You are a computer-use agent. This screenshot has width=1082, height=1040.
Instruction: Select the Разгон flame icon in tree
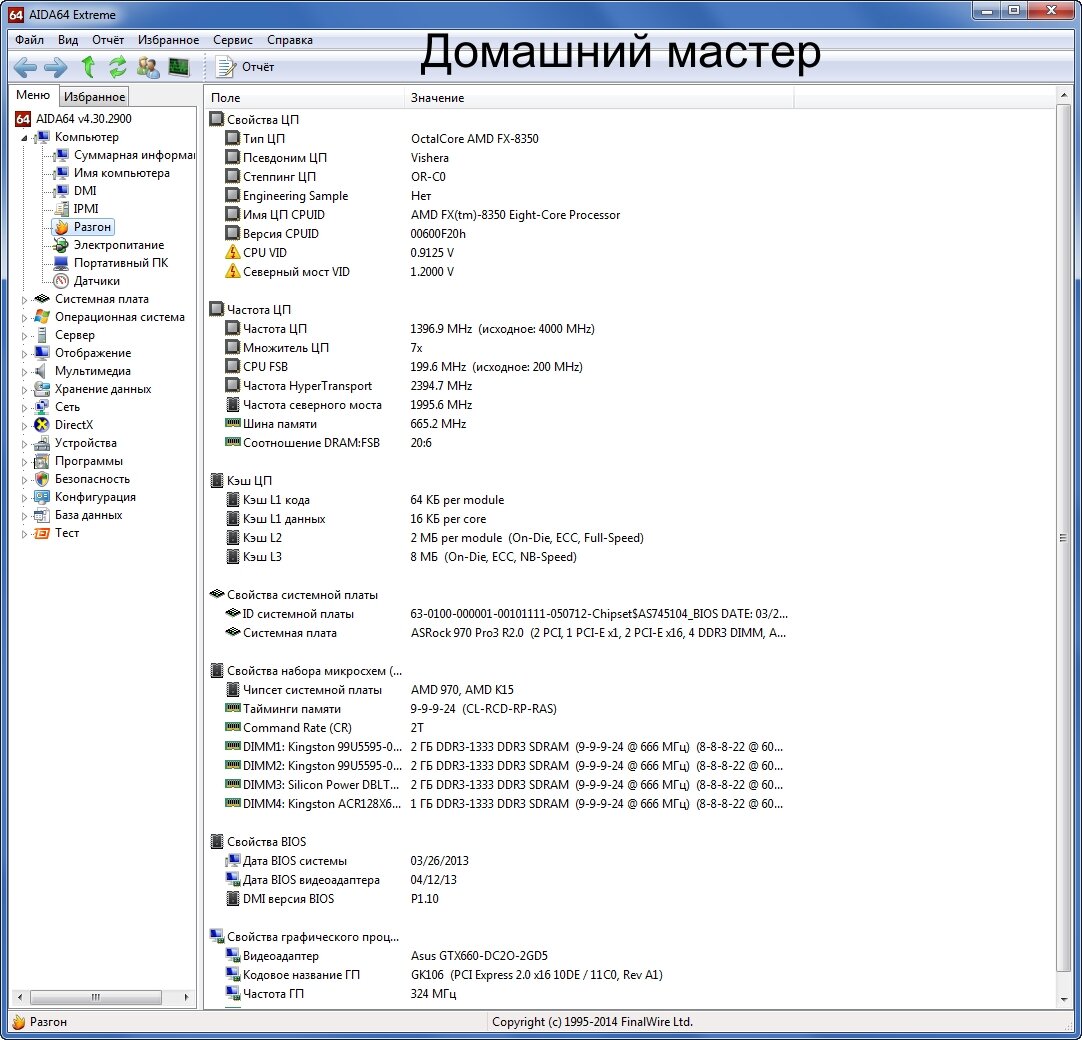click(61, 227)
